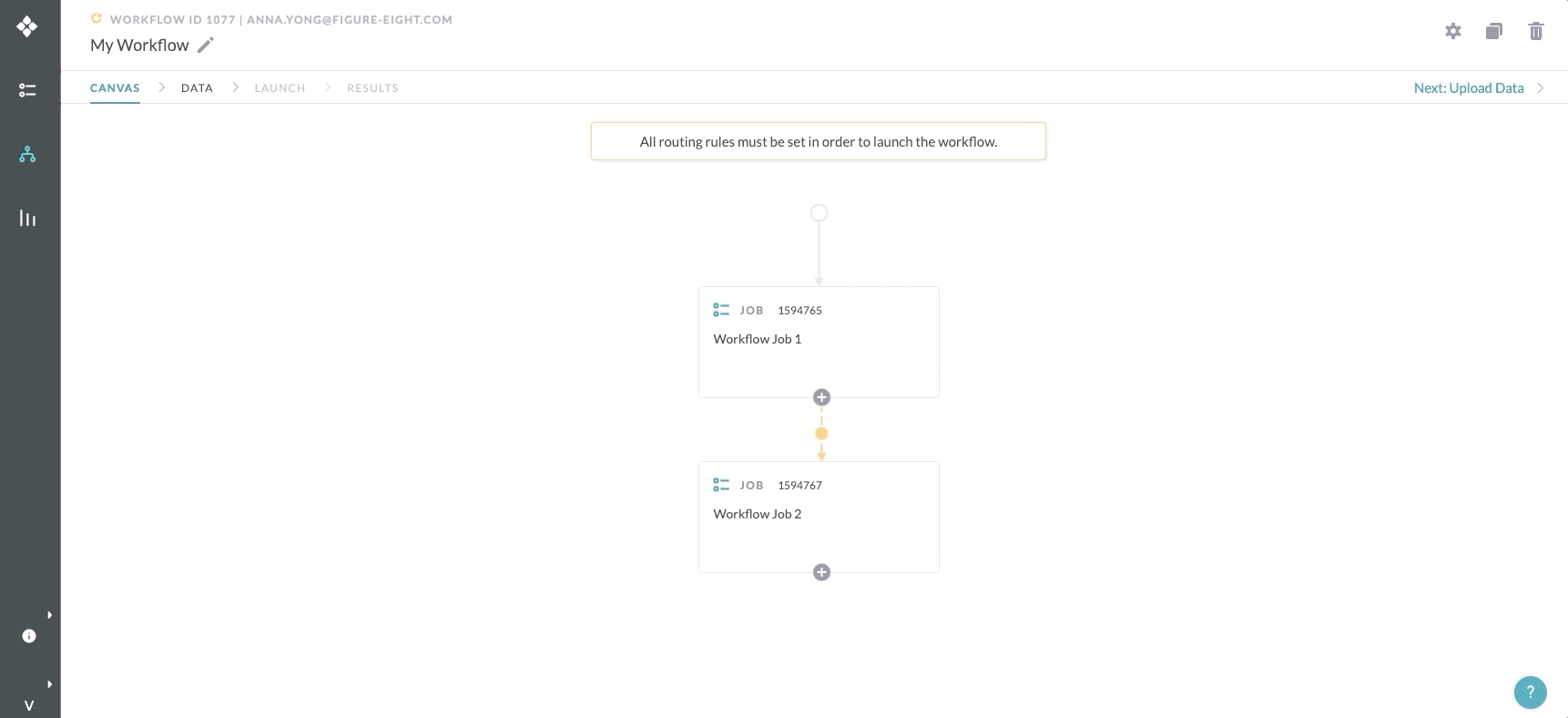Viewport: 1568px width, 718px height.
Task: Select Workflow Job 2 card
Action: click(819, 518)
